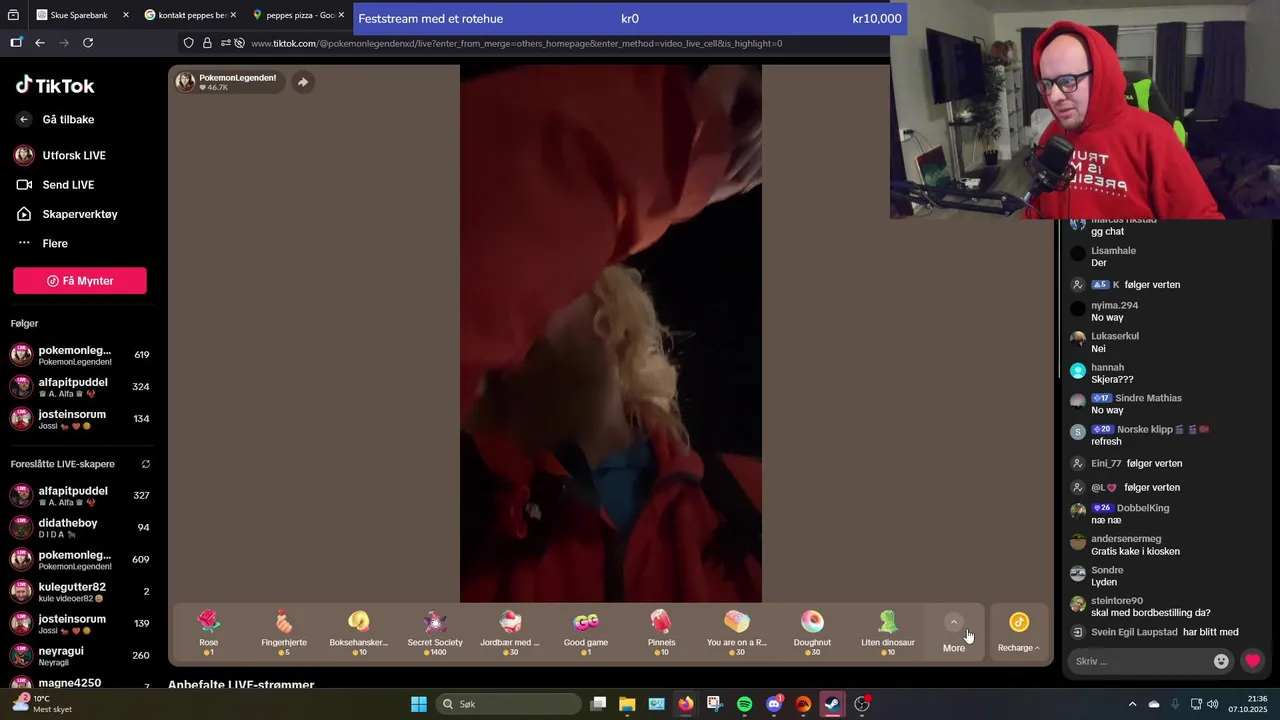Click the browser forward arrow
1280x720 pixels.
(x=64, y=43)
